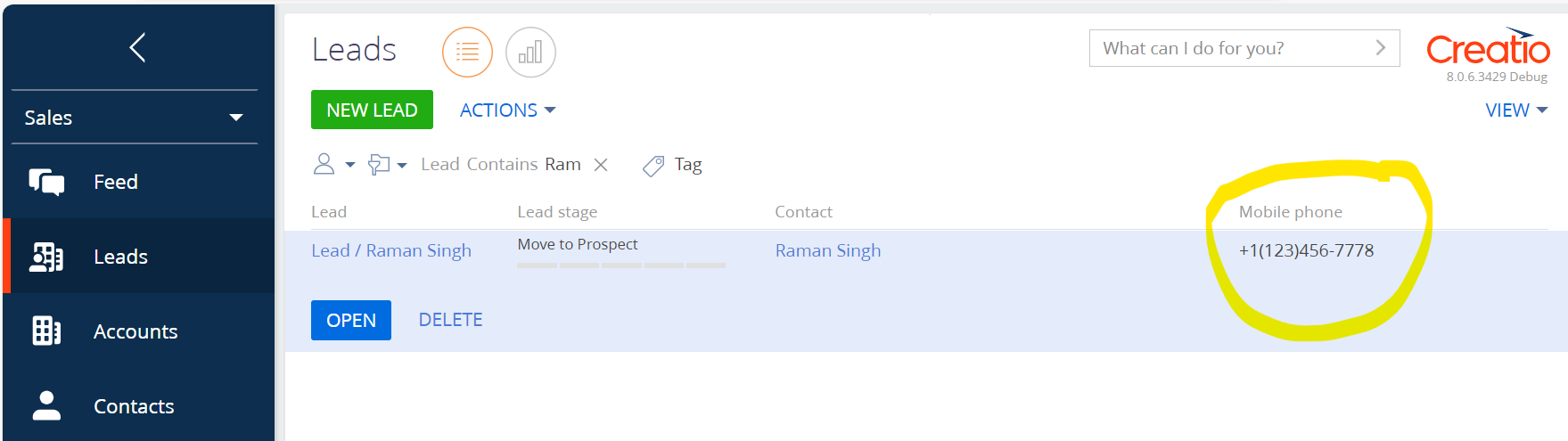Click the lead stage progress bar
Image resolution: width=1568 pixels, height=441 pixels.
tap(621, 265)
